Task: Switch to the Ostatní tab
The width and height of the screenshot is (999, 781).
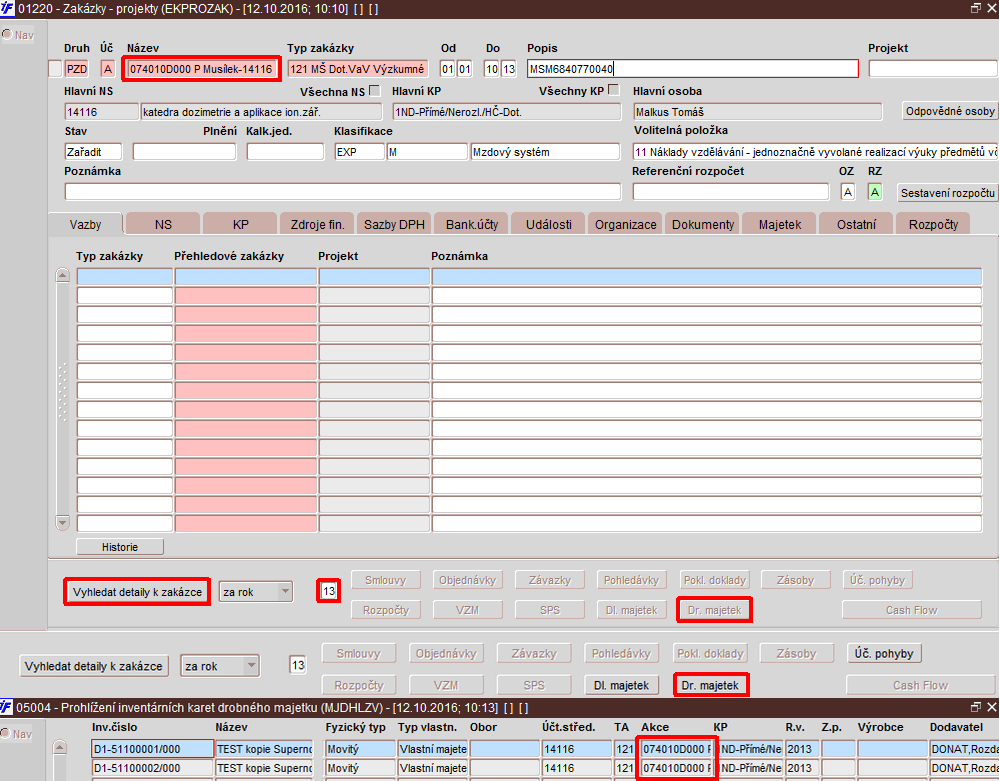Action: [x=856, y=224]
